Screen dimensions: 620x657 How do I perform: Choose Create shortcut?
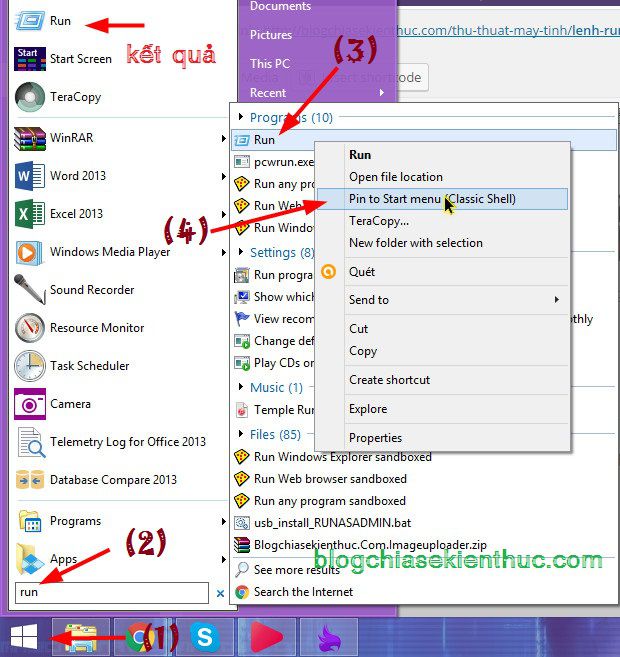click(x=442, y=380)
